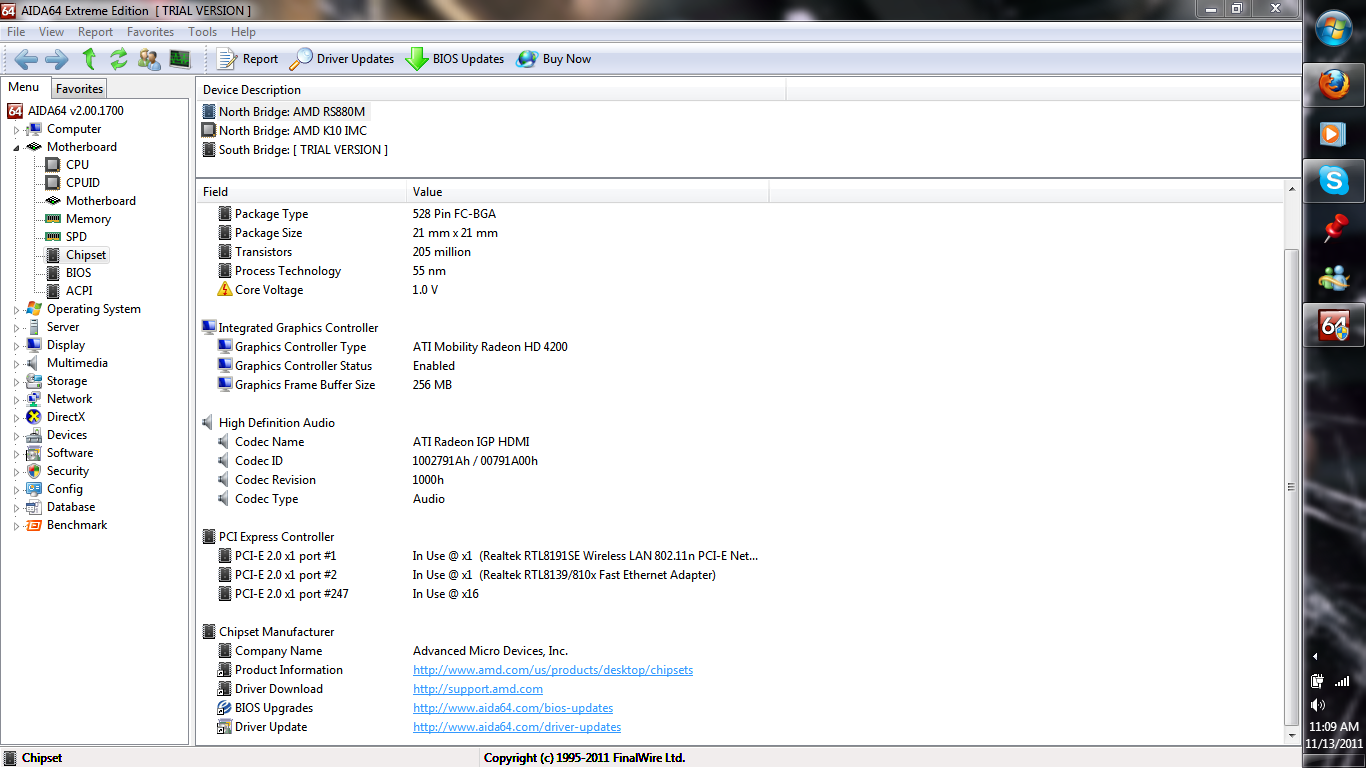Click the Integrated Graphics Controller monitor icon
Image resolution: width=1366 pixels, height=768 pixels.
pyautogui.click(x=209, y=328)
